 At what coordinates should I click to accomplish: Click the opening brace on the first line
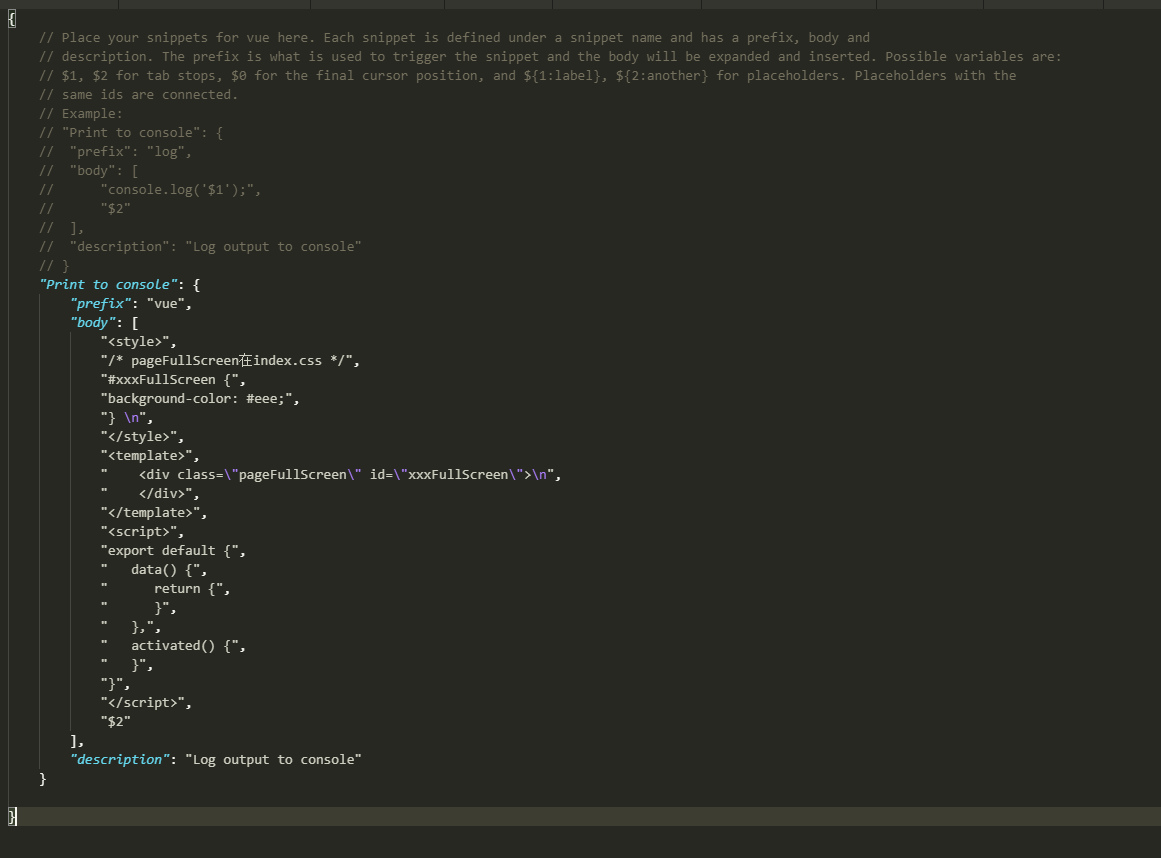(x=12, y=19)
